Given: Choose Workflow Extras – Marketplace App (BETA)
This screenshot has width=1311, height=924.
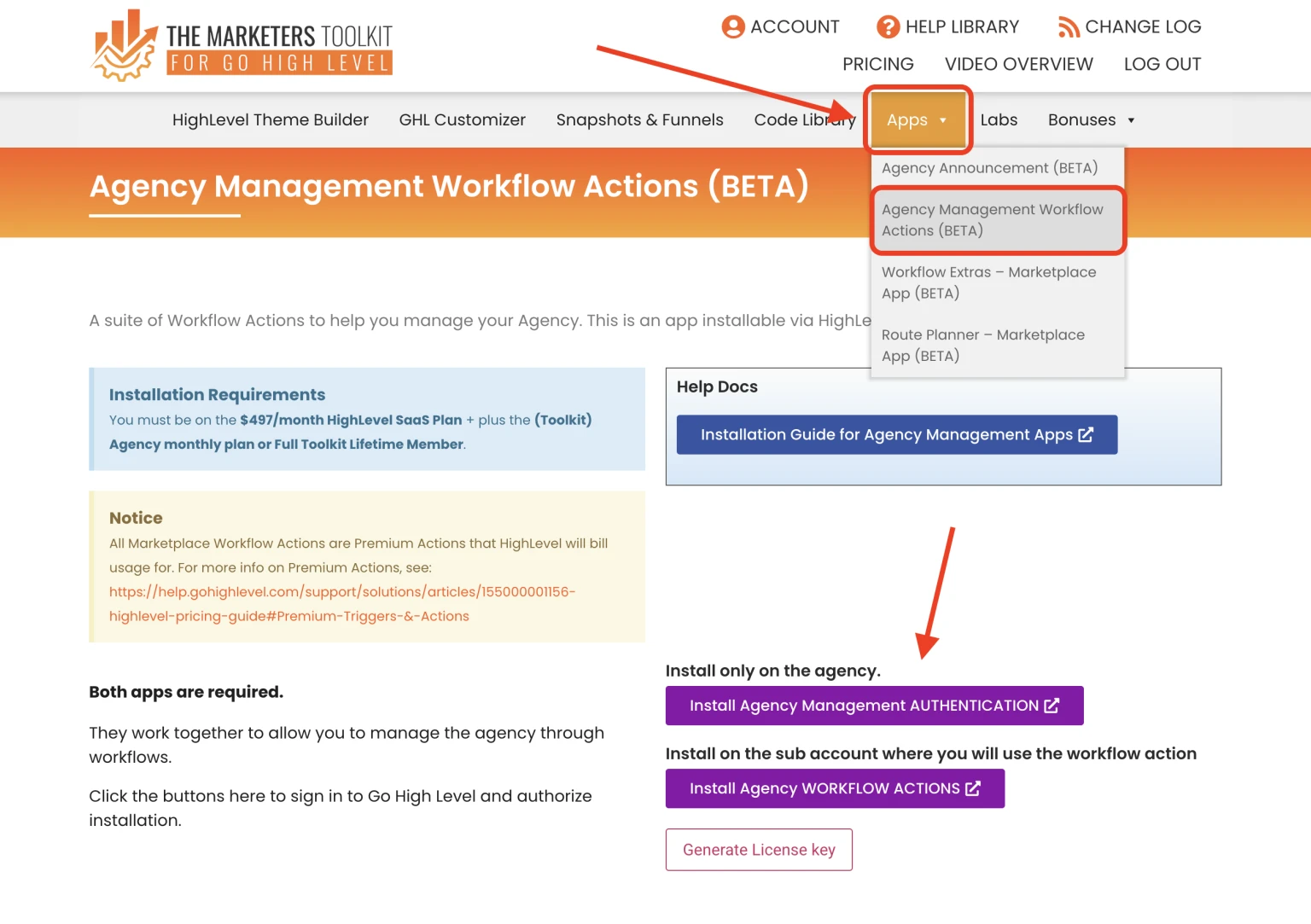Looking at the screenshot, I should tap(997, 282).
